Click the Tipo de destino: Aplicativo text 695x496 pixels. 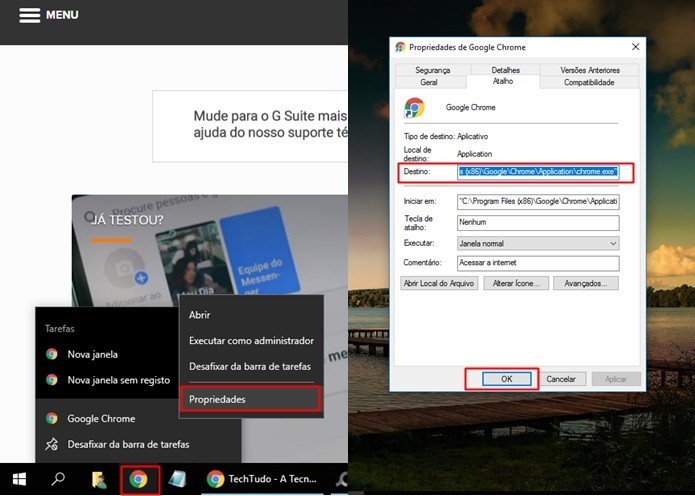coord(446,137)
